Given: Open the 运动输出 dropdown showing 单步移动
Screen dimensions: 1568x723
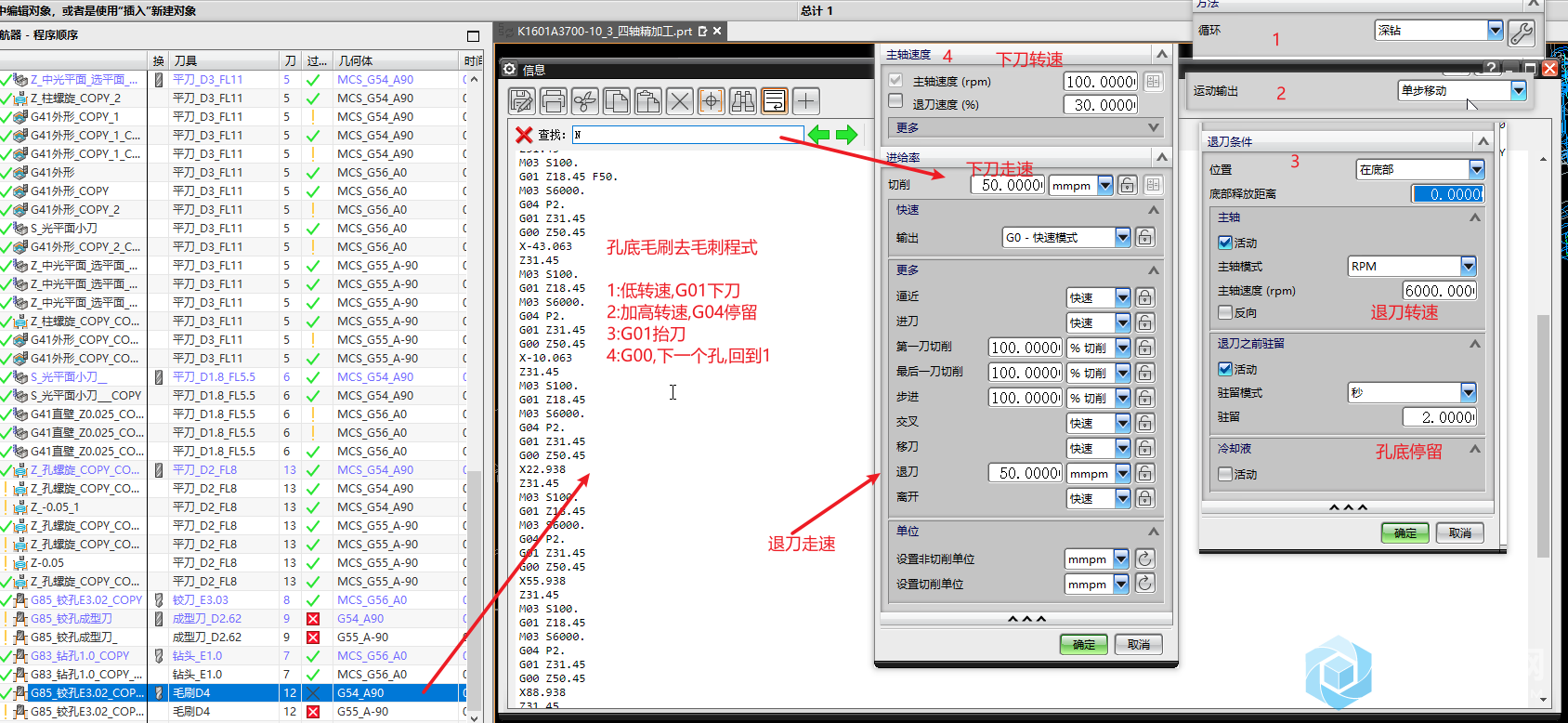Looking at the screenshot, I should pyautogui.click(x=1462, y=90).
